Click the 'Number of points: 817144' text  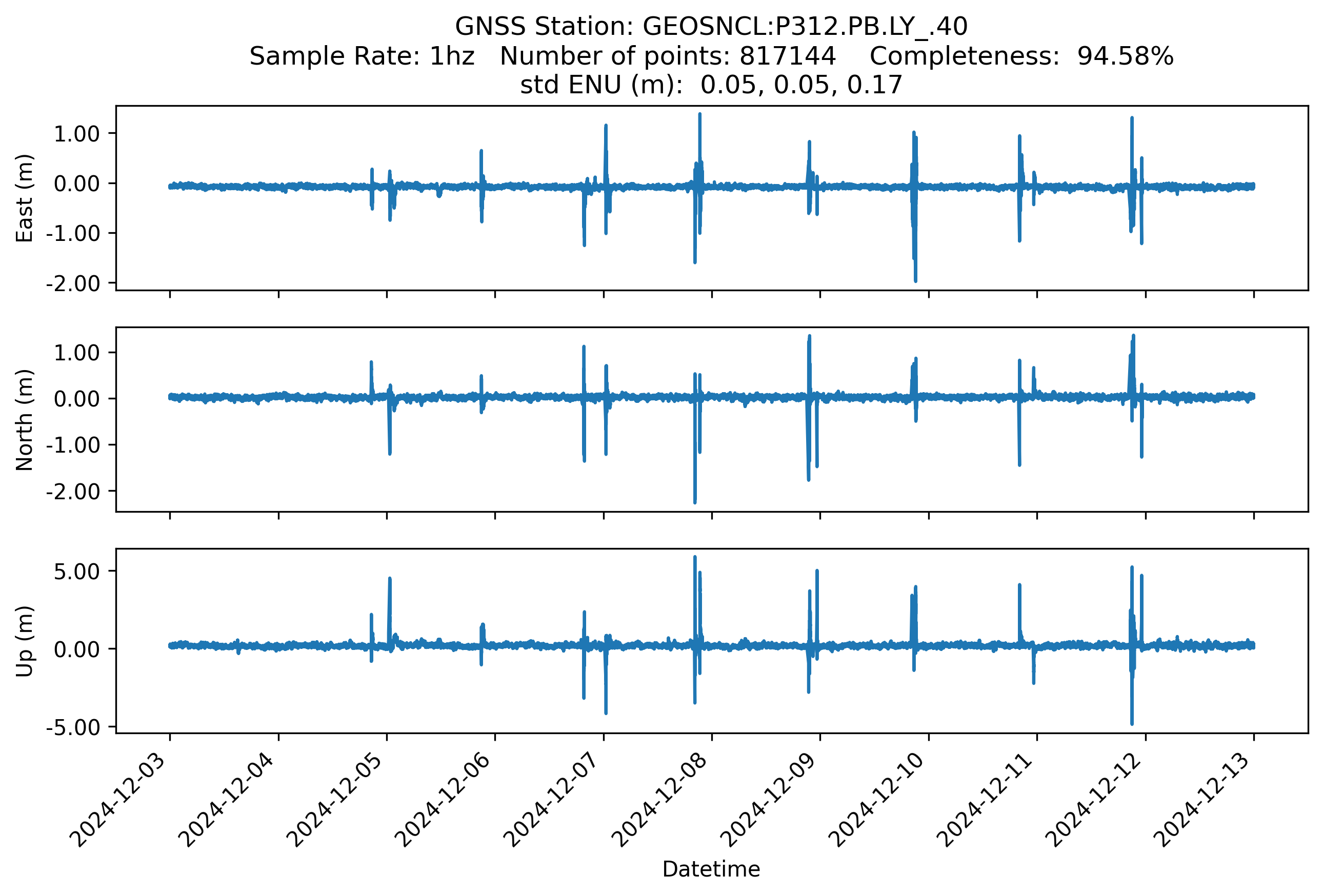667,56
